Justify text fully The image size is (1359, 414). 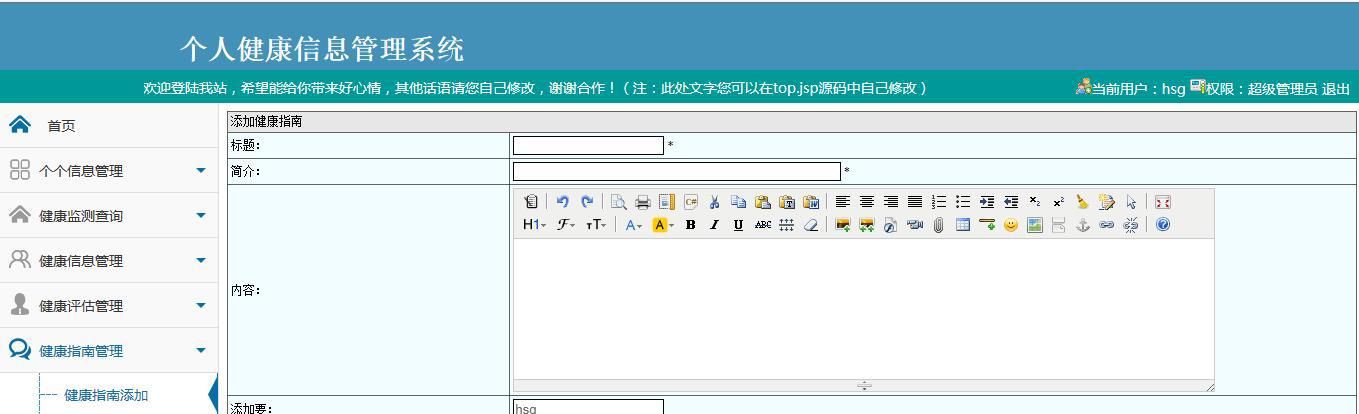[x=915, y=201]
